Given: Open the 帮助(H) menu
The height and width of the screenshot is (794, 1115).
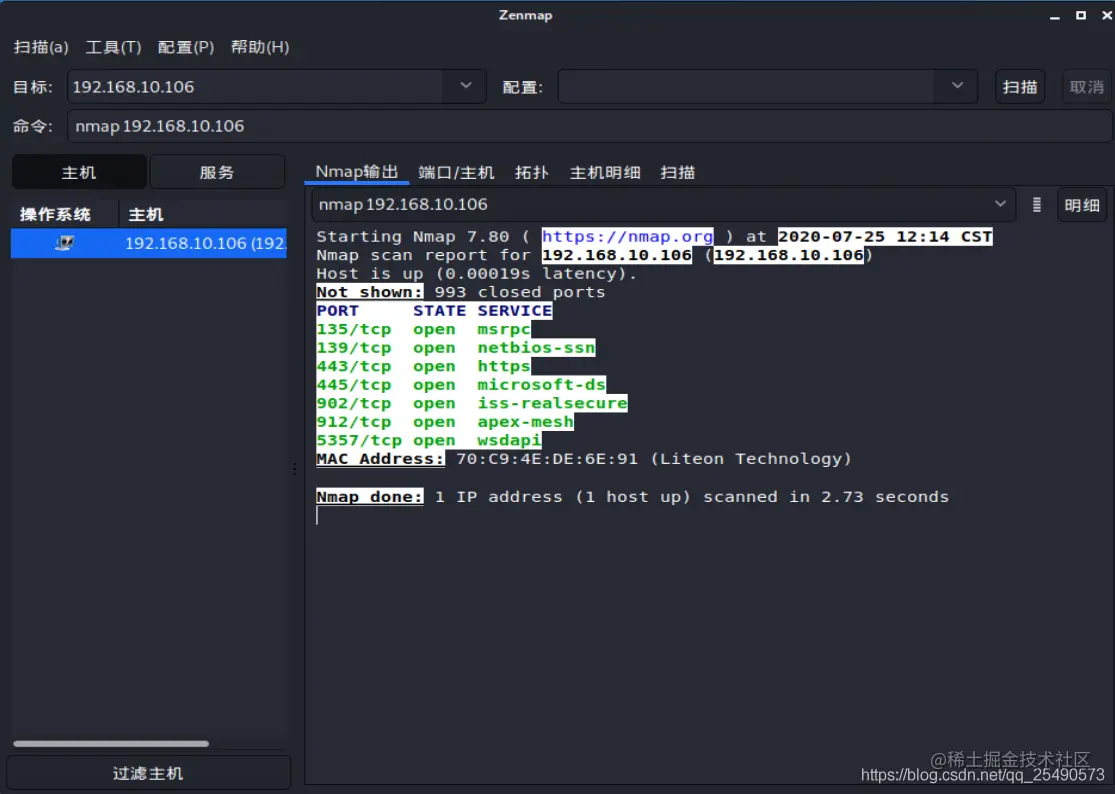Looking at the screenshot, I should [x=260, y=47].
